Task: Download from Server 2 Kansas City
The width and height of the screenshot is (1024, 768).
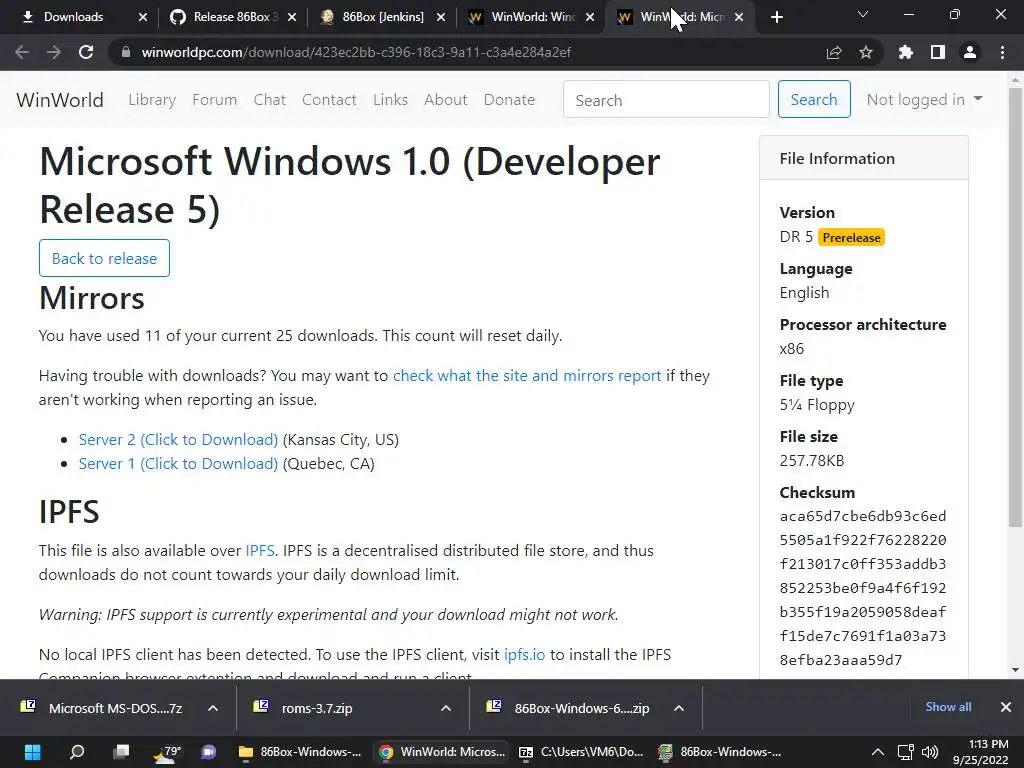Action: (x=178, y=440)
